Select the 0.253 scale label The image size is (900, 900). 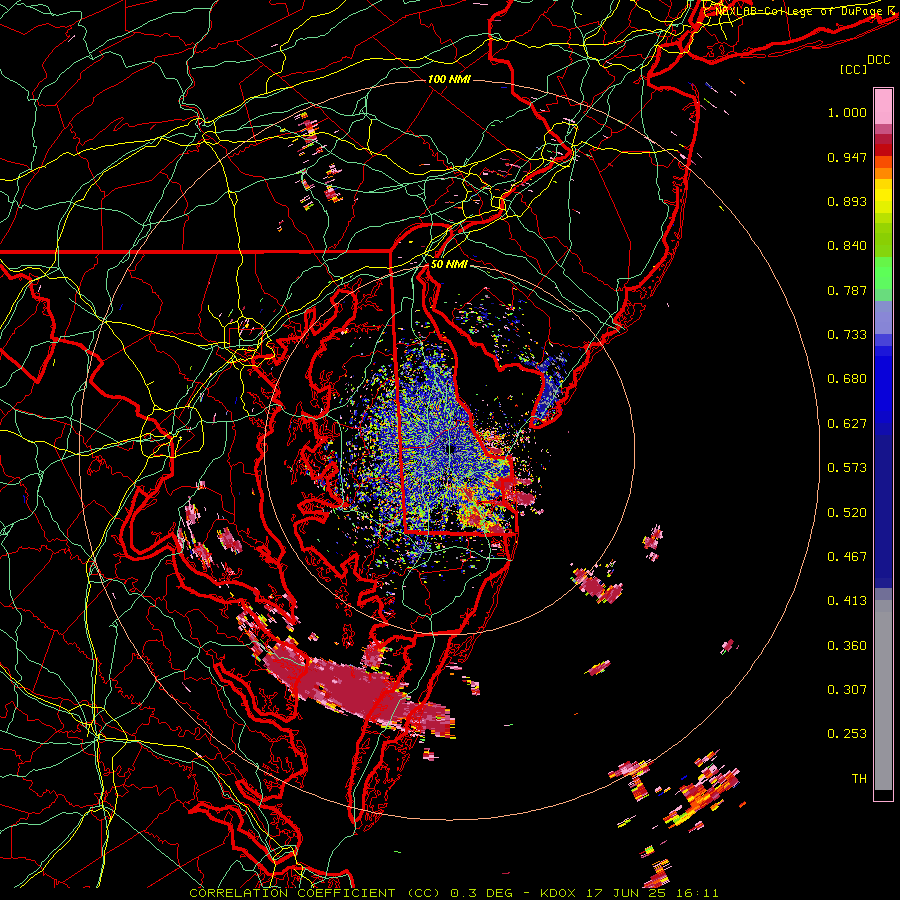847,734
